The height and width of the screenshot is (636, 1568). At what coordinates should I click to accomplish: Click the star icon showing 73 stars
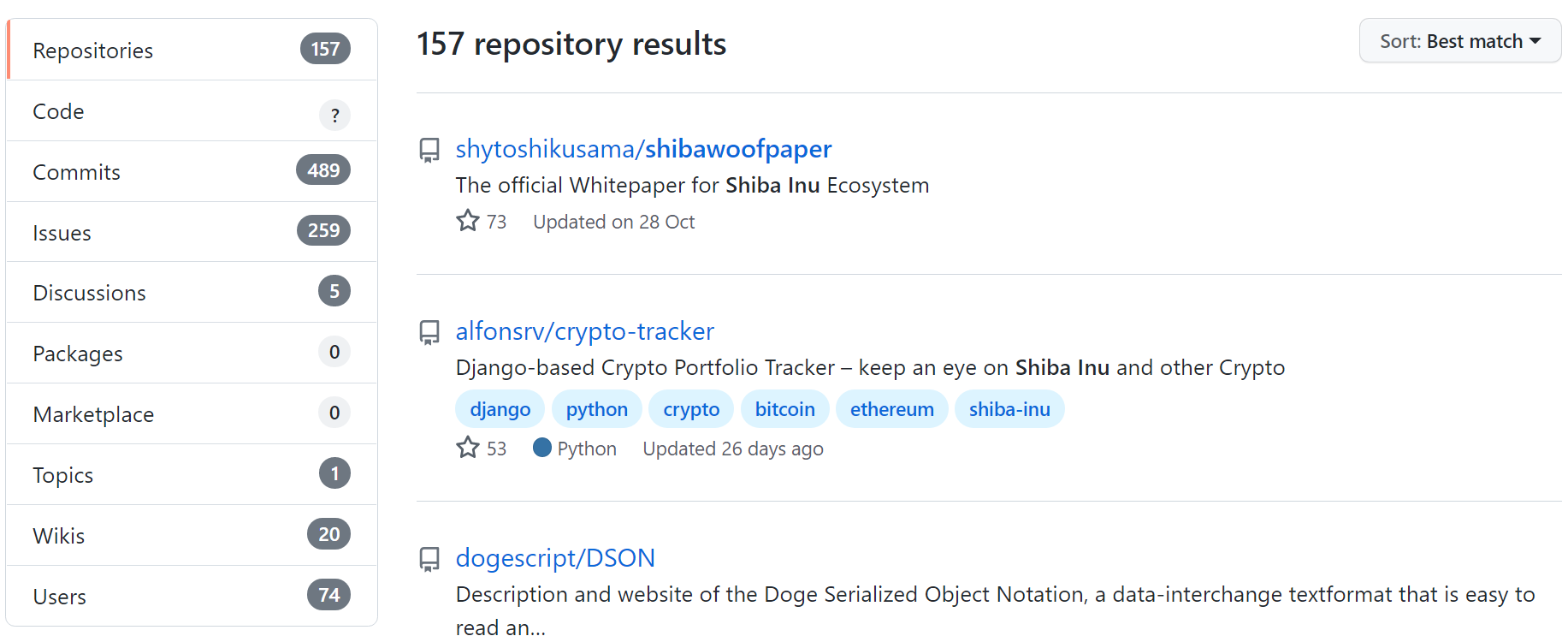pos(468,221)
